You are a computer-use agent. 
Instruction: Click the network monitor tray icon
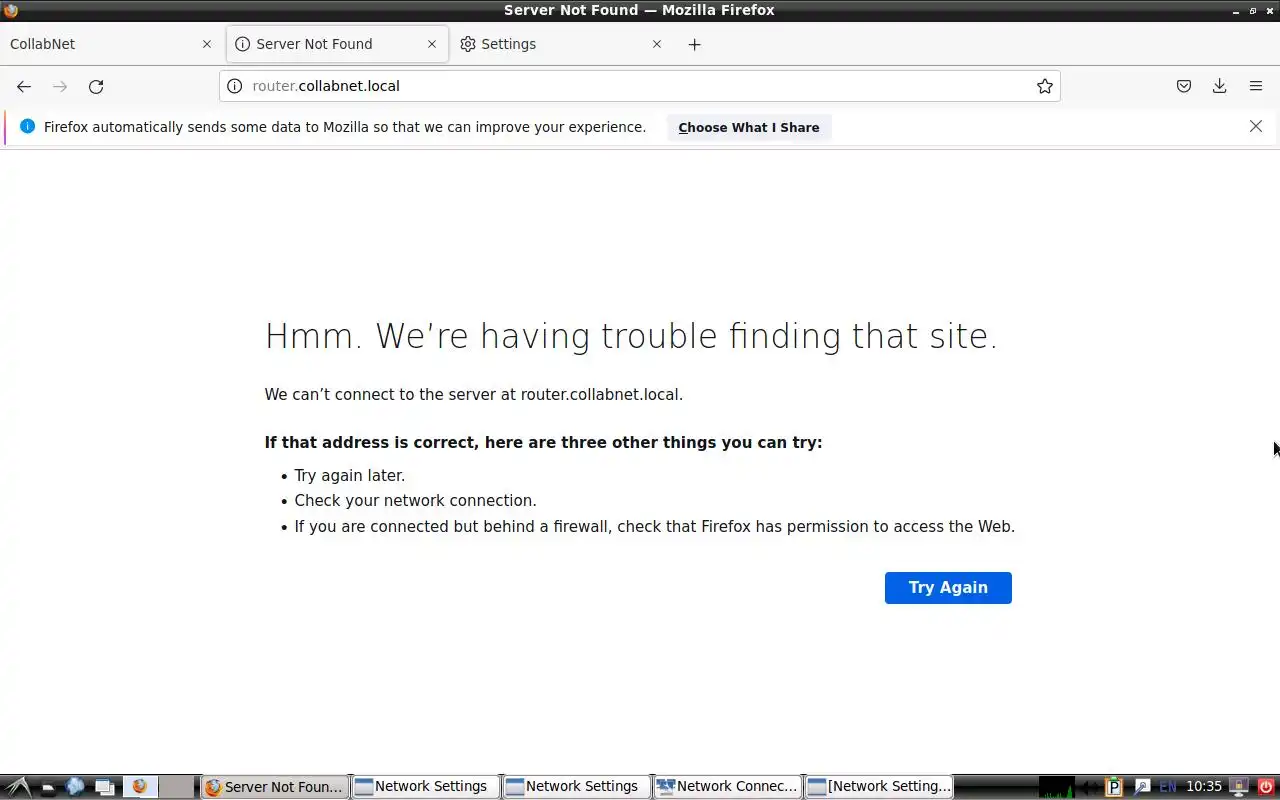(1239, 787)
